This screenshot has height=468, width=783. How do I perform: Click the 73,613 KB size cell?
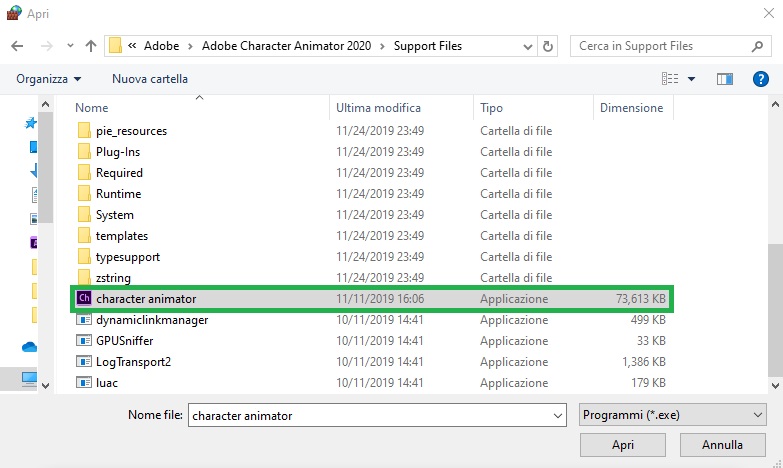641,299
